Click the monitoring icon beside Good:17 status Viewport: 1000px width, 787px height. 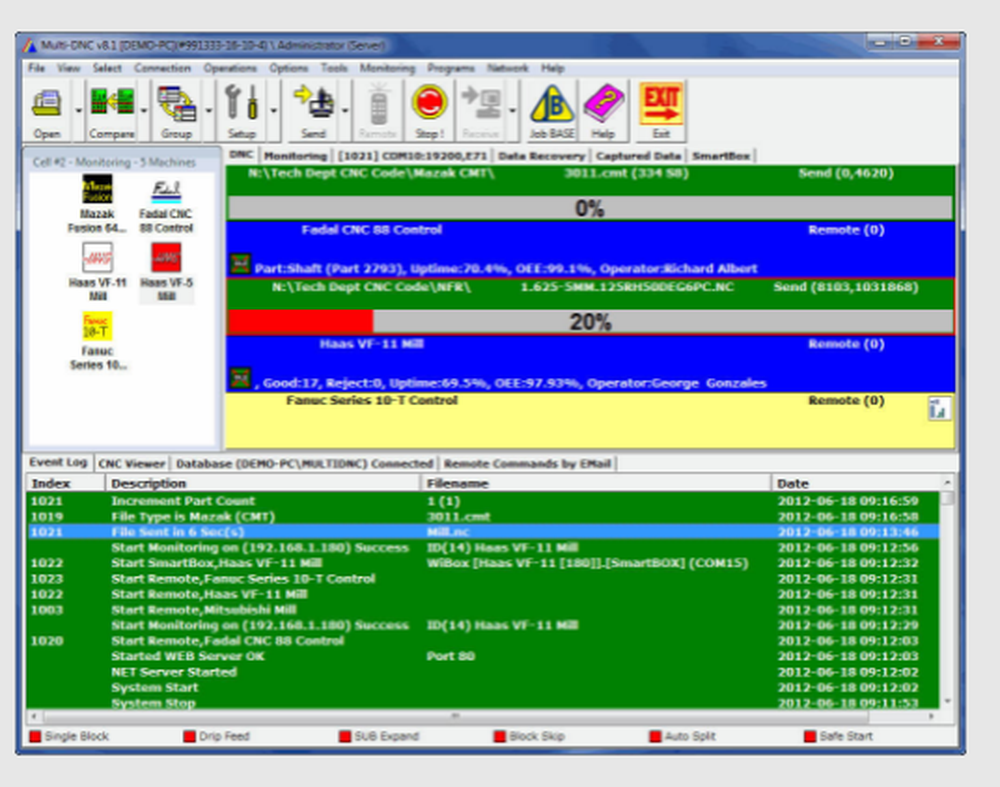coord(240,378)
